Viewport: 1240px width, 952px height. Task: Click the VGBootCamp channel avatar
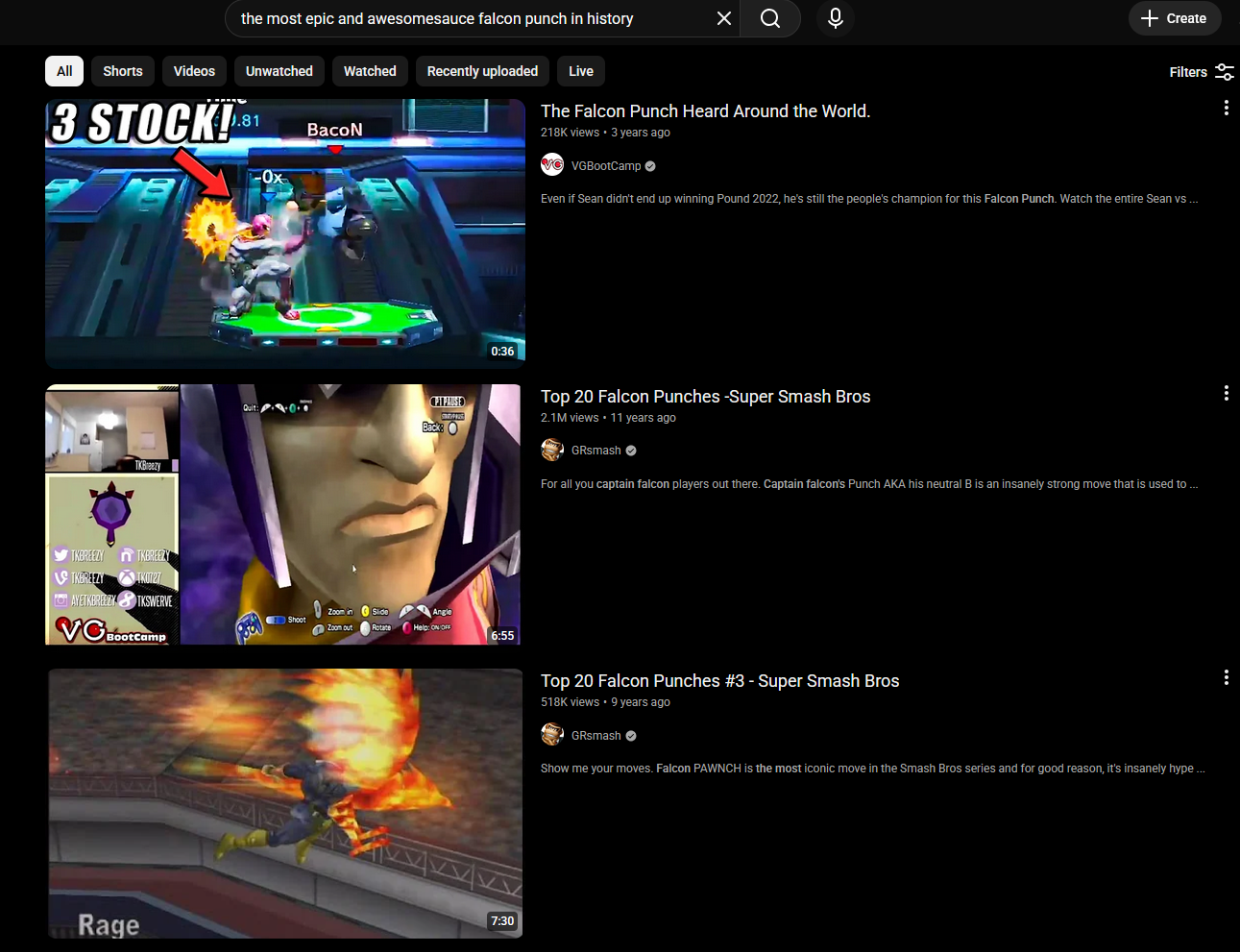point(552,165)
